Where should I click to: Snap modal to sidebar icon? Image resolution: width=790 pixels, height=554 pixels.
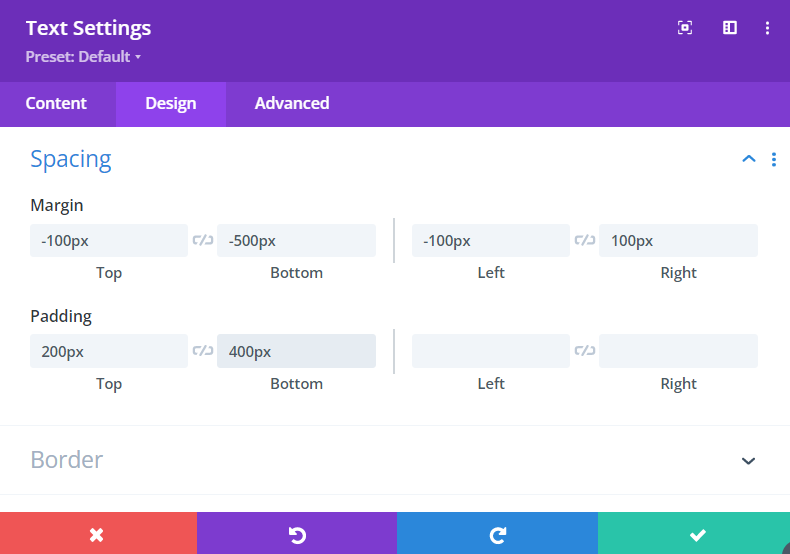(730, 28)
